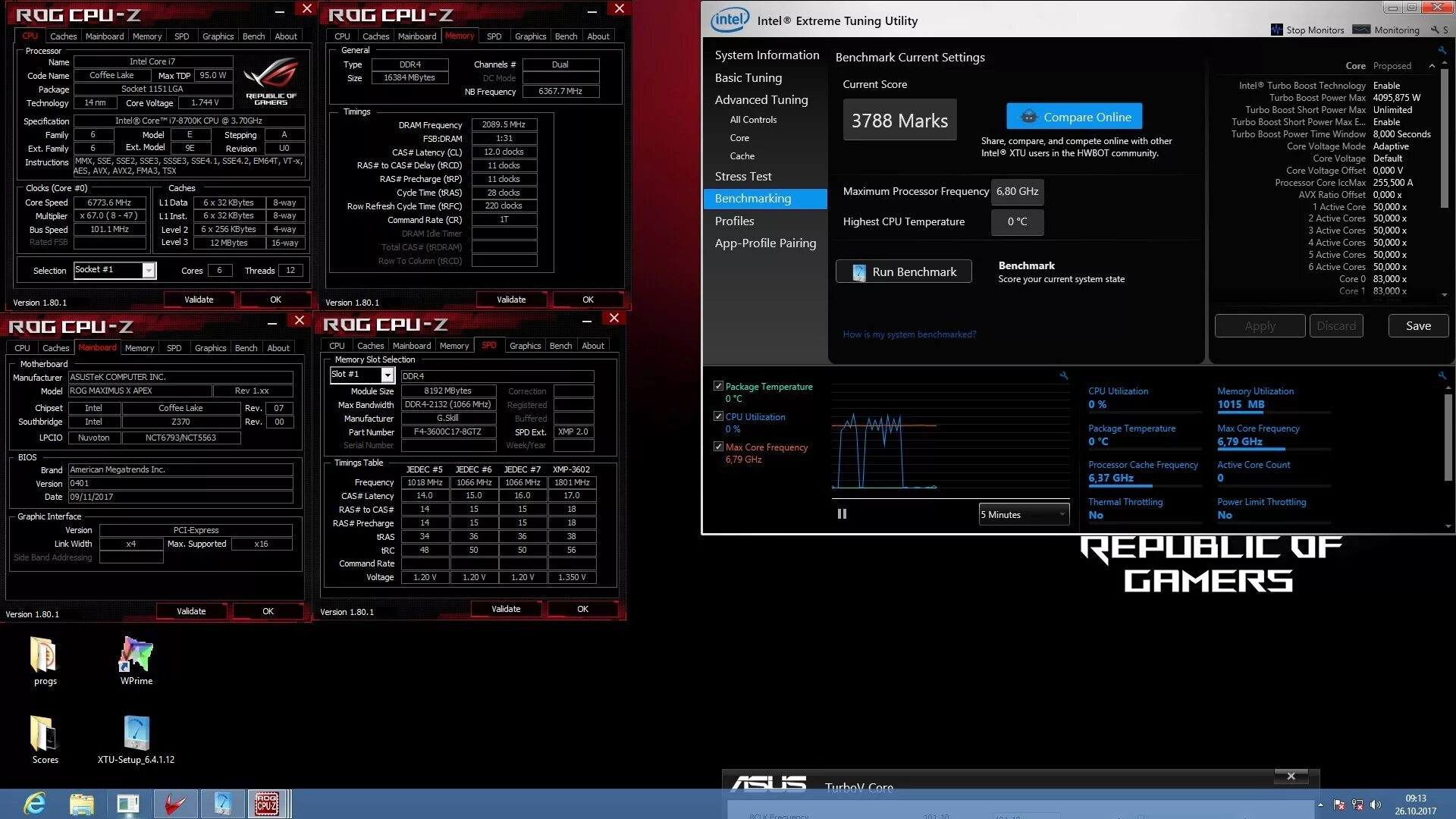Click Compare Online button

(x=1074, y=117)
